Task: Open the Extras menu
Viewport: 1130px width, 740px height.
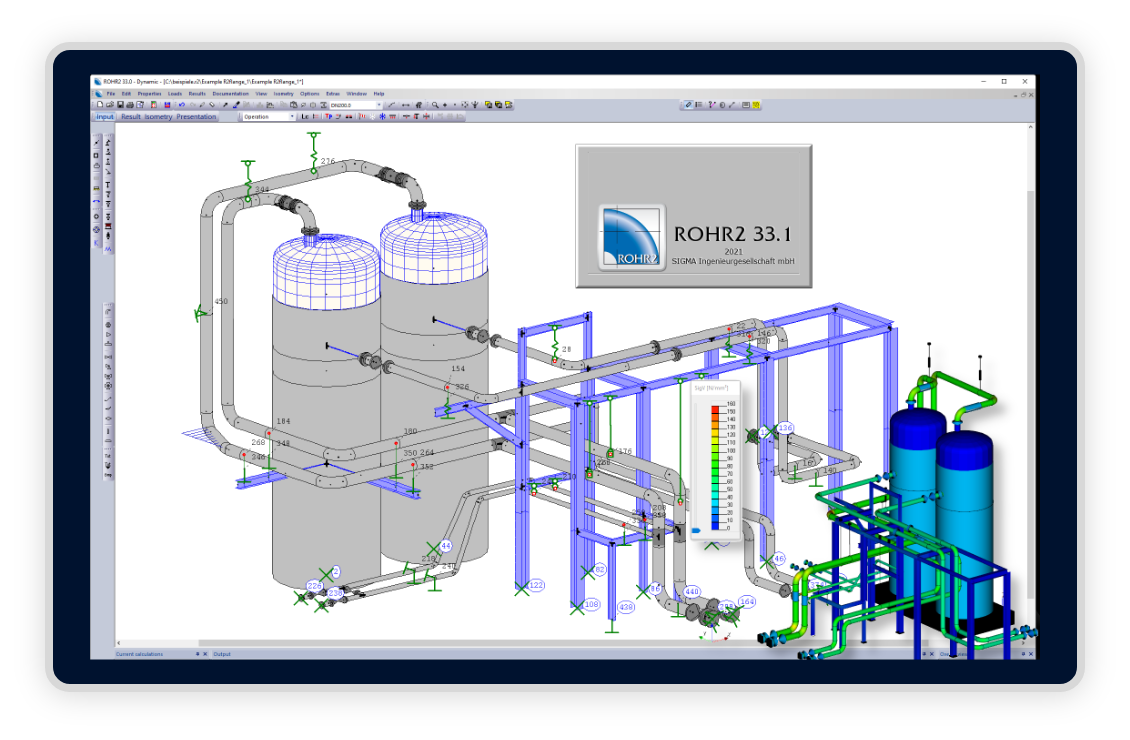Action: [333, 94]
